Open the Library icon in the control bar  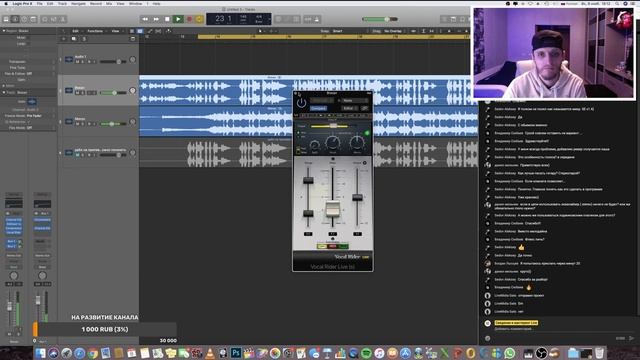point(6,19)
